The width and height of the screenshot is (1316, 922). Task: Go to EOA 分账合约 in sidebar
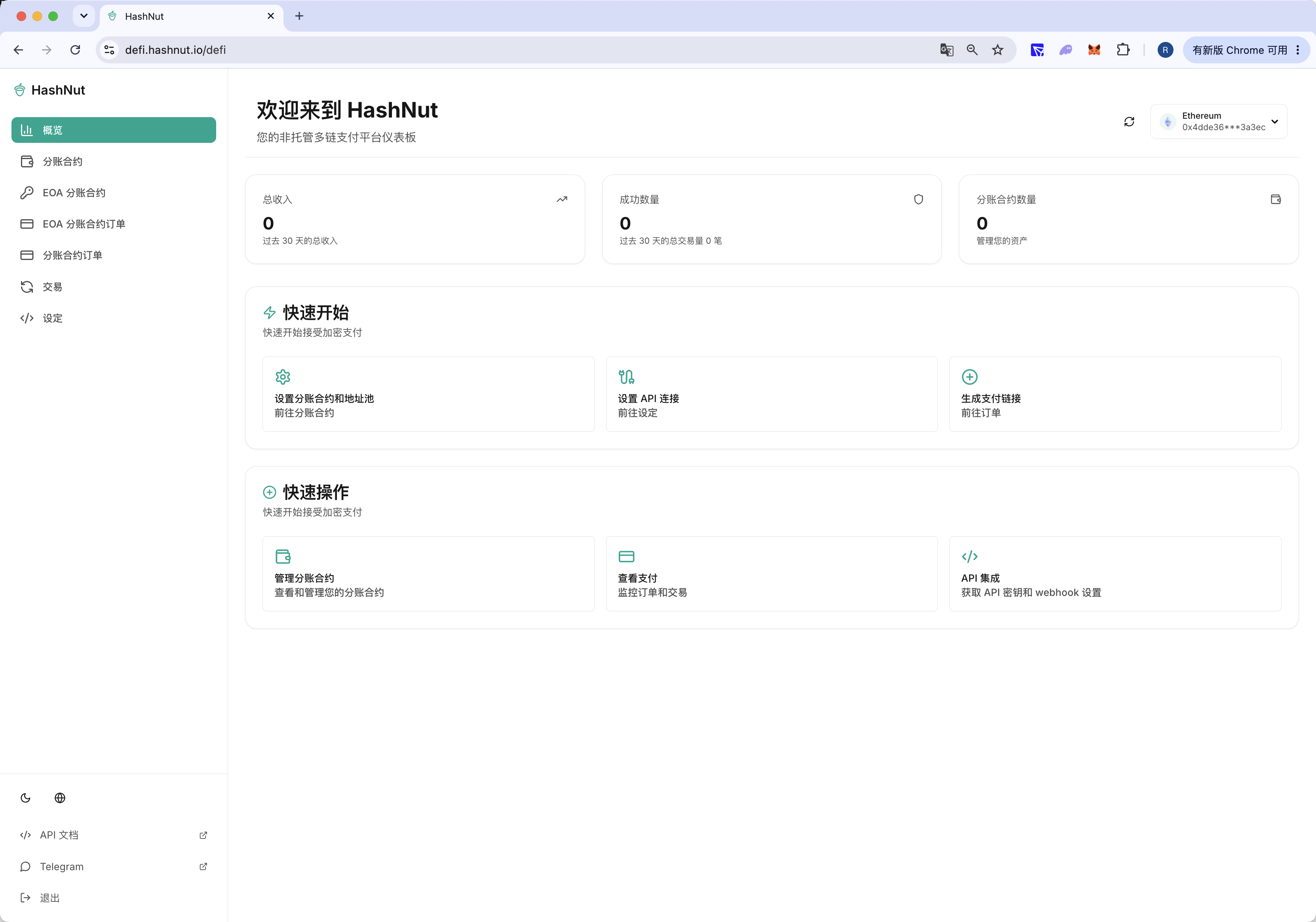pos(114,193)
